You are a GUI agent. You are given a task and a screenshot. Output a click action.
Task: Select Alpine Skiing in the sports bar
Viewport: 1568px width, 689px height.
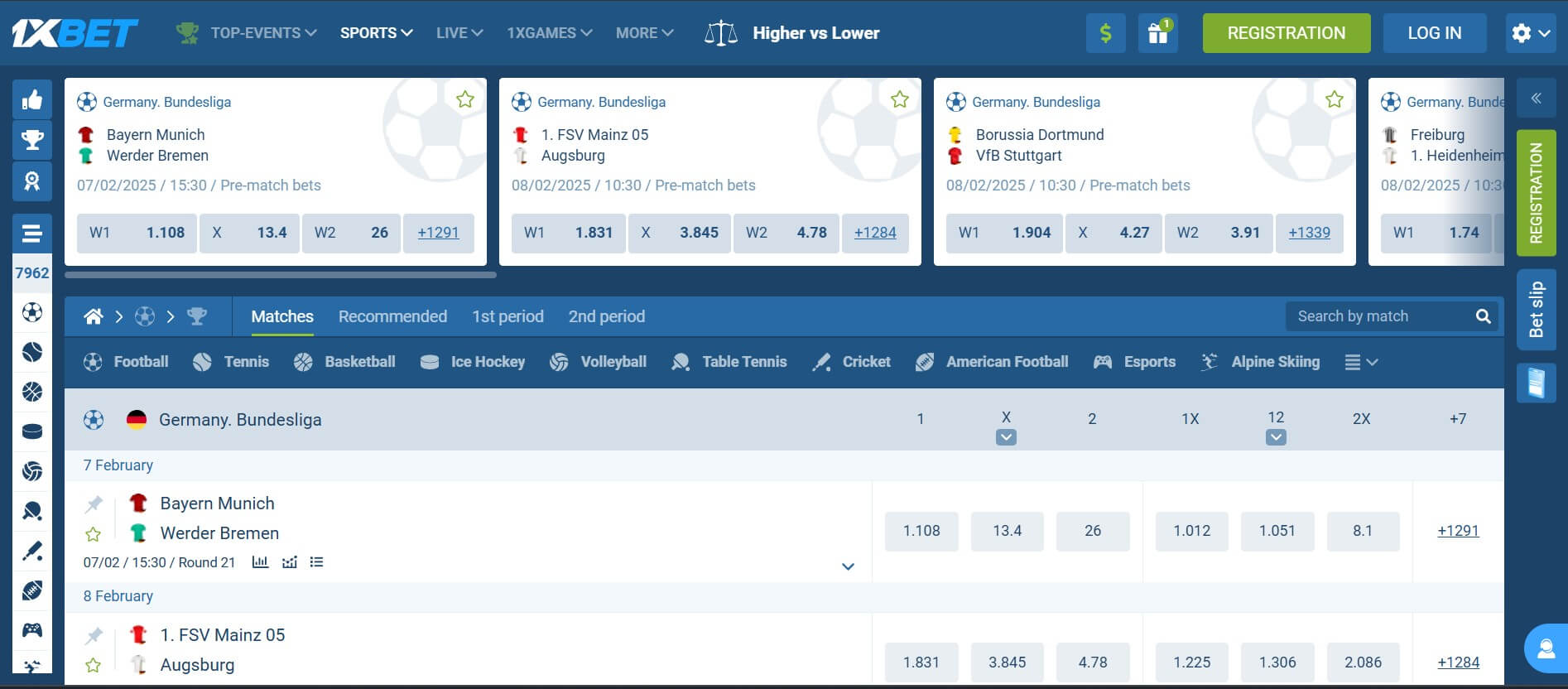point(1260,362)
